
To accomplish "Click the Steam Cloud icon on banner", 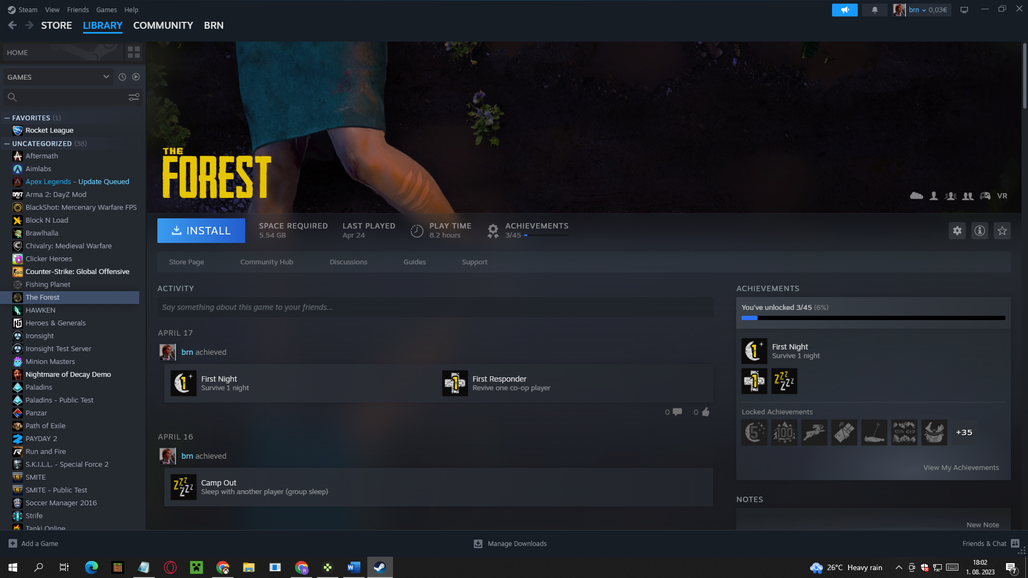I will [917, 195].
